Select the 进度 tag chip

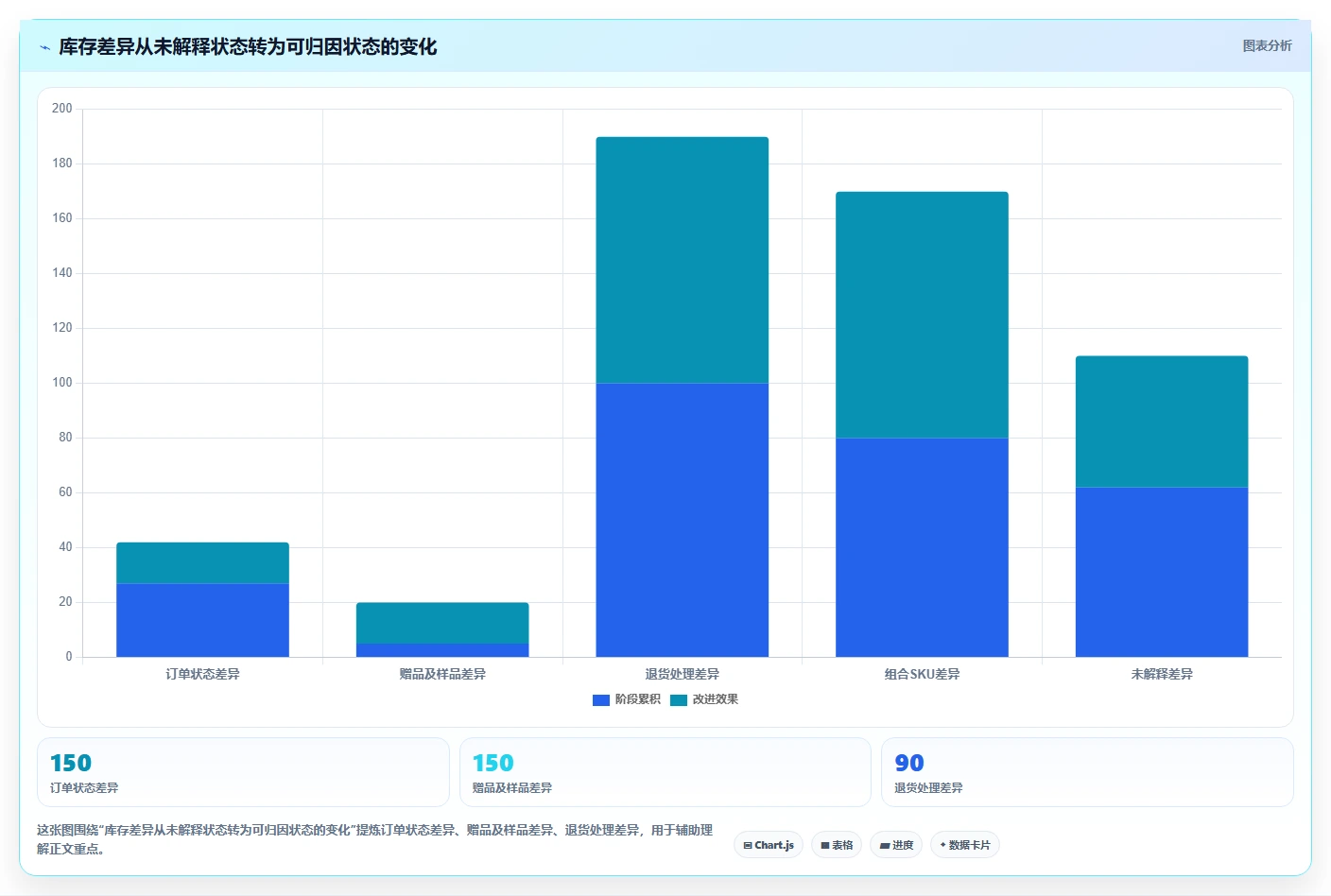[896, 845]
